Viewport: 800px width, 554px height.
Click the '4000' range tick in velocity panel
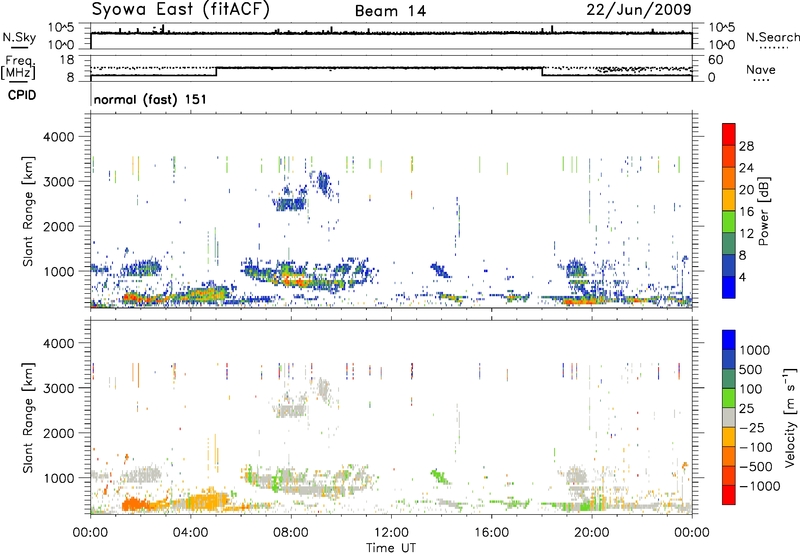pos(59,343)
